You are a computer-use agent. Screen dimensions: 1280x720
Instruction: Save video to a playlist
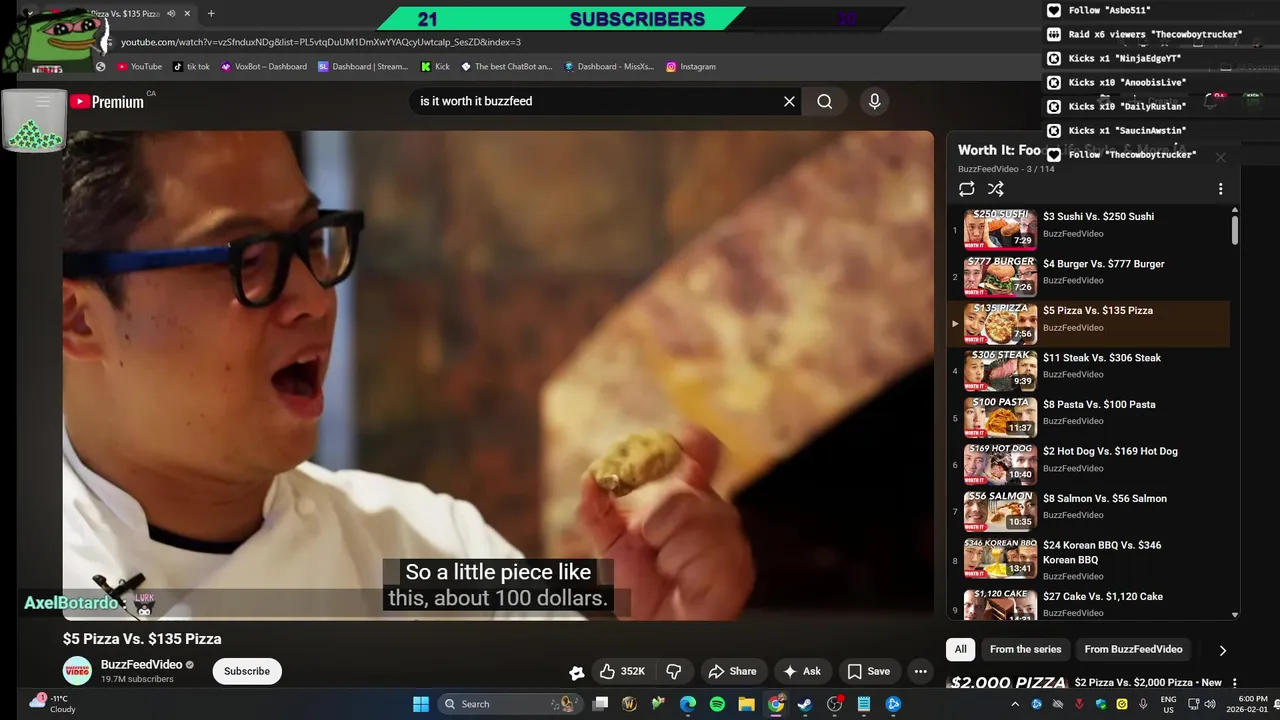point(868,671)
